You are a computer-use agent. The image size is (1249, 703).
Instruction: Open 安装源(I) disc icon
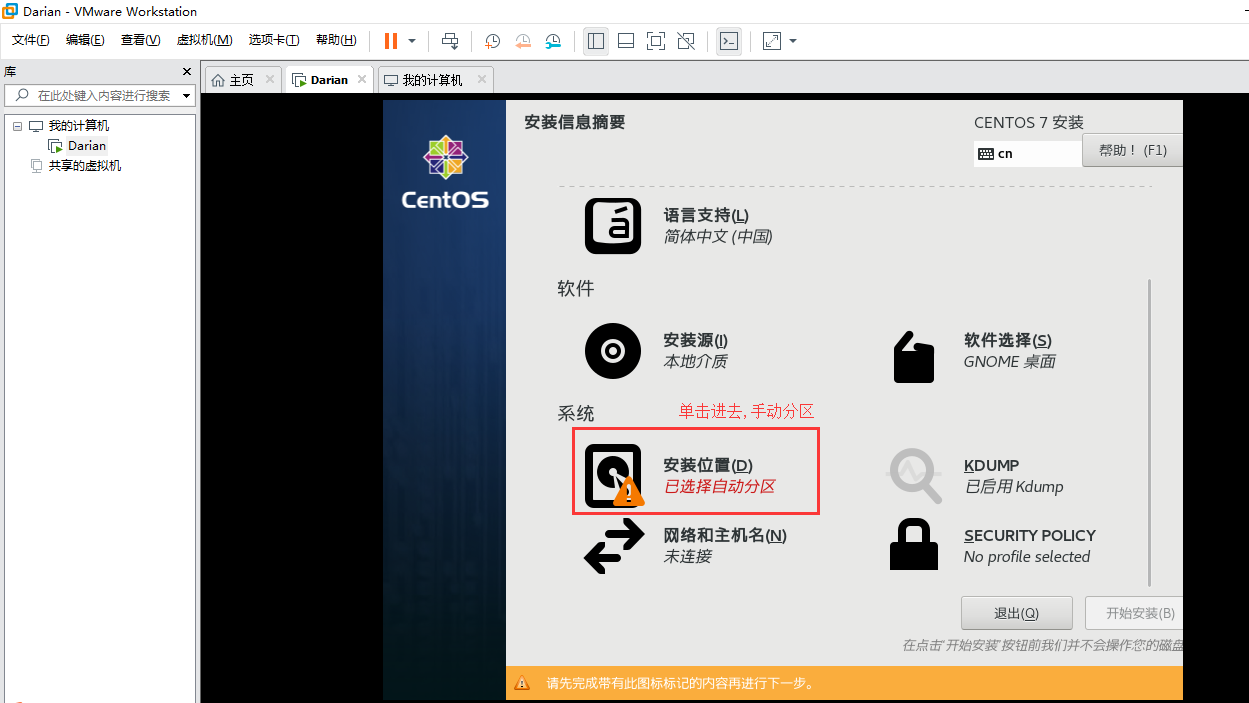pyautogui.click(x=613, y=351)
